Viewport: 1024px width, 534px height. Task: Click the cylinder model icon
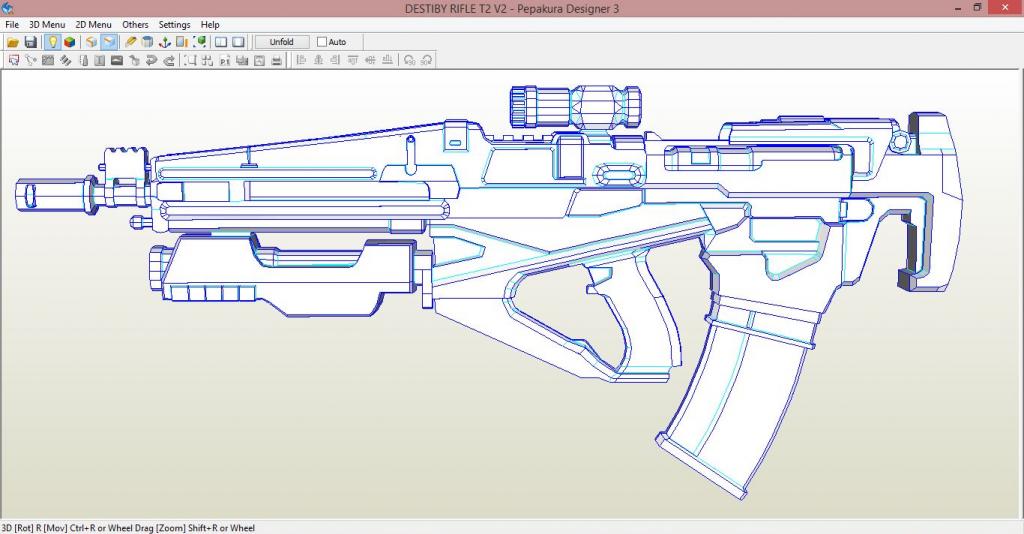point(148,42)
